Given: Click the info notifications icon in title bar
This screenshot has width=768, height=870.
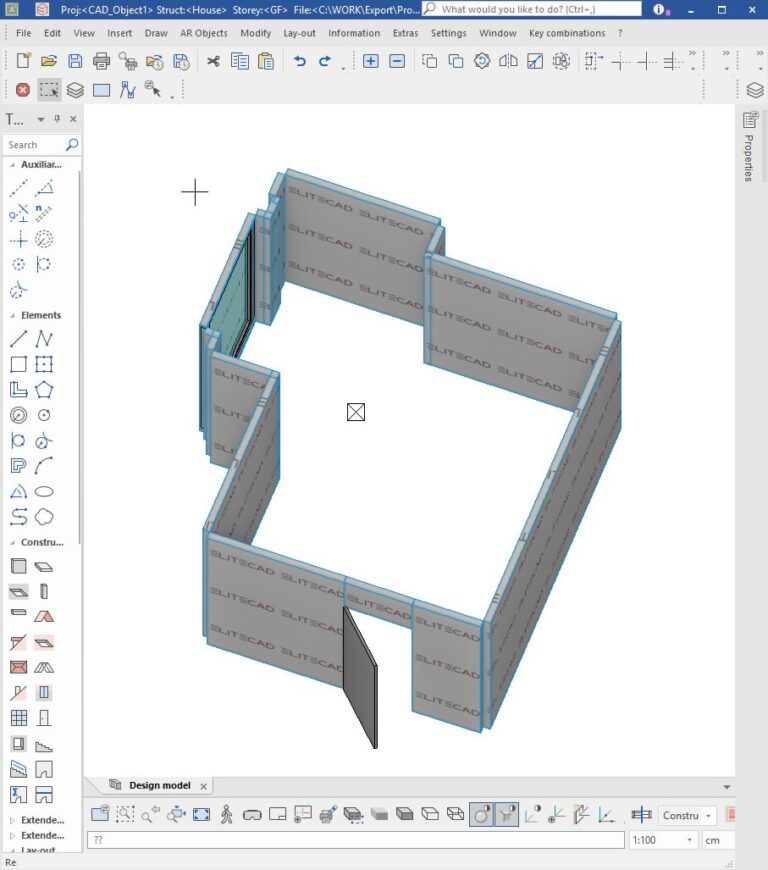Looking at the screenshot, I should [661, 9].
